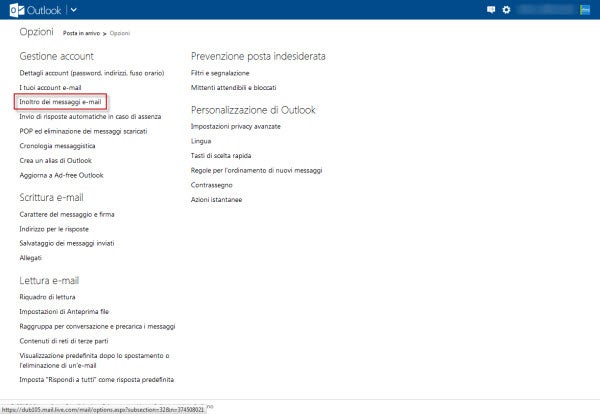Click the Outlook logo icon
600x414 pixels.
17,10
